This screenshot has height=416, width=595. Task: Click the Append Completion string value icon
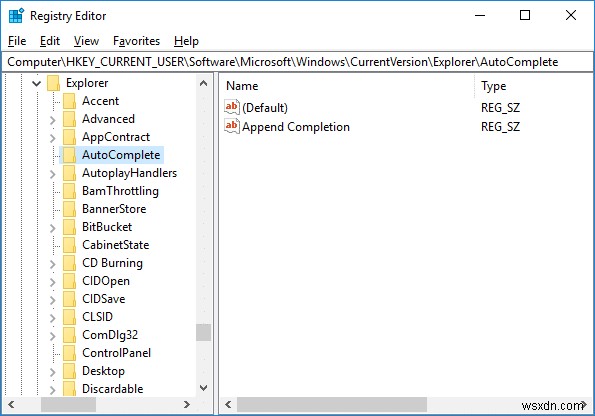232,126
